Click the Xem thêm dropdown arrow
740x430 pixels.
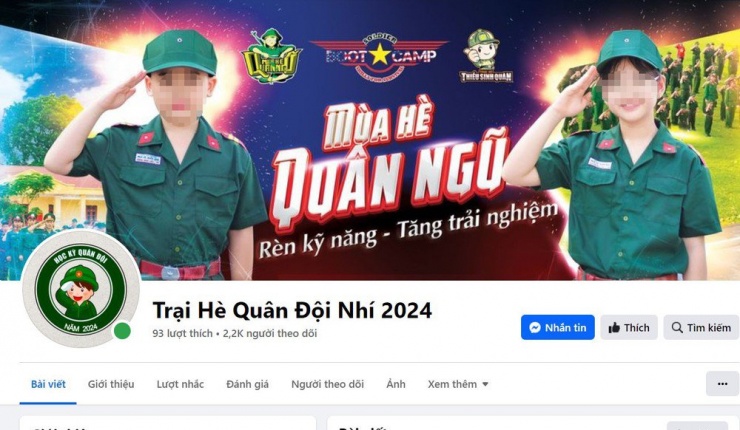[485, 385]
